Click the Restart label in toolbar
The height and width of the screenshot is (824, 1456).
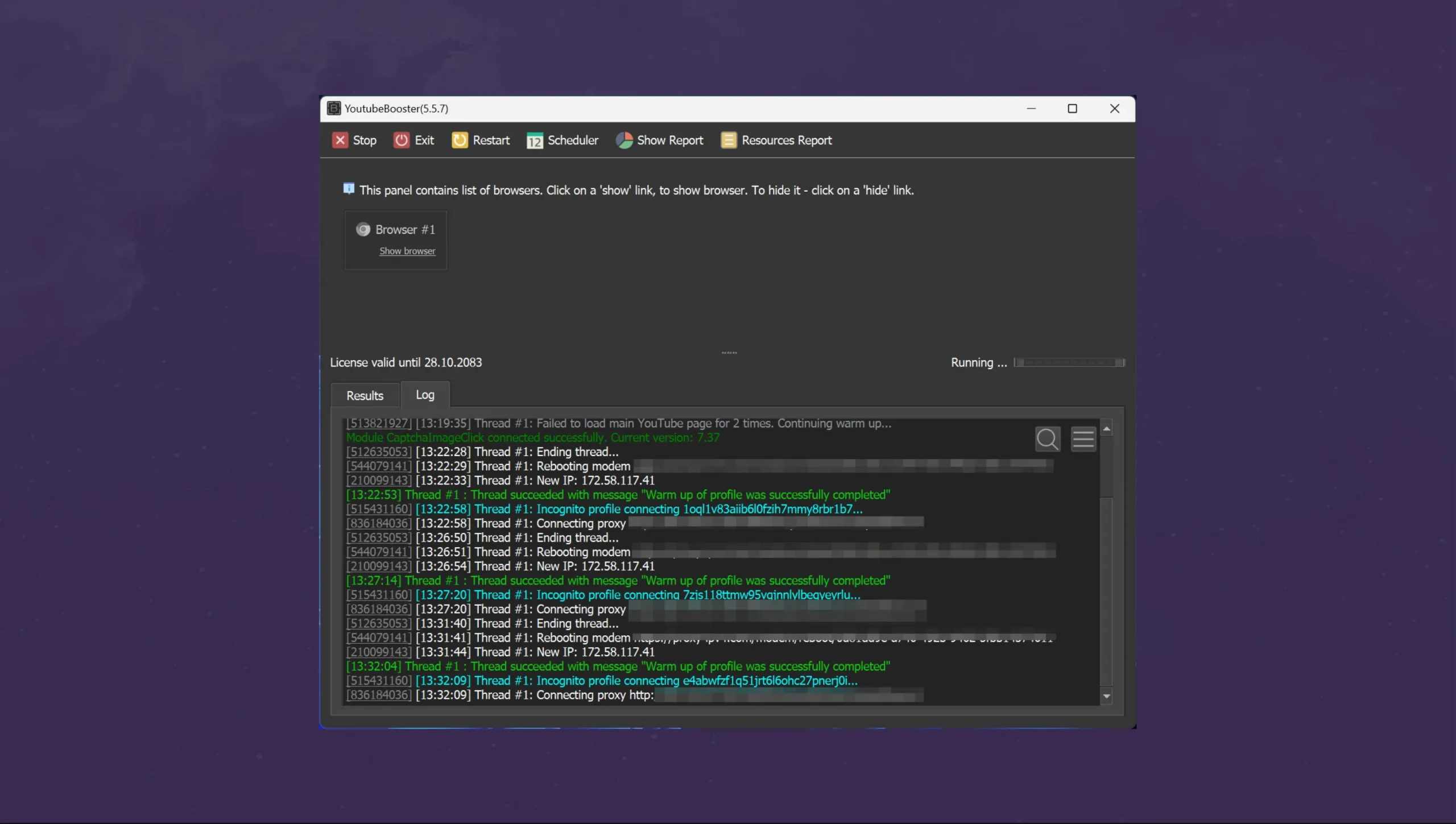click(x=491, y=140)
